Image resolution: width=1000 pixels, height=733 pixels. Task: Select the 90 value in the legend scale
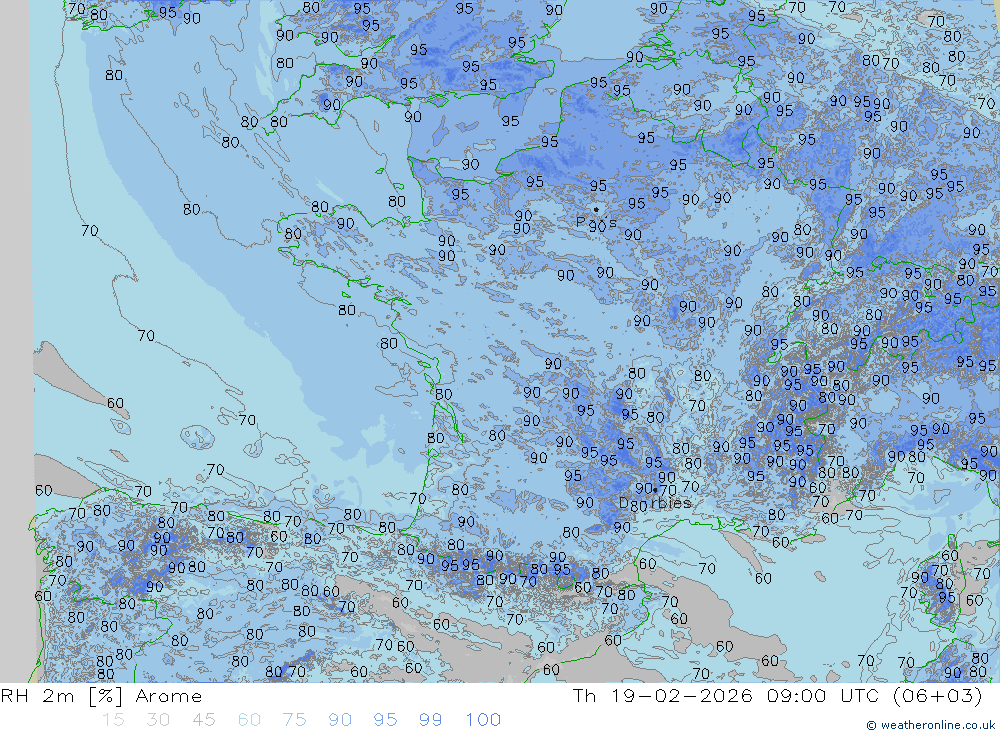click(x=340, y=720)
